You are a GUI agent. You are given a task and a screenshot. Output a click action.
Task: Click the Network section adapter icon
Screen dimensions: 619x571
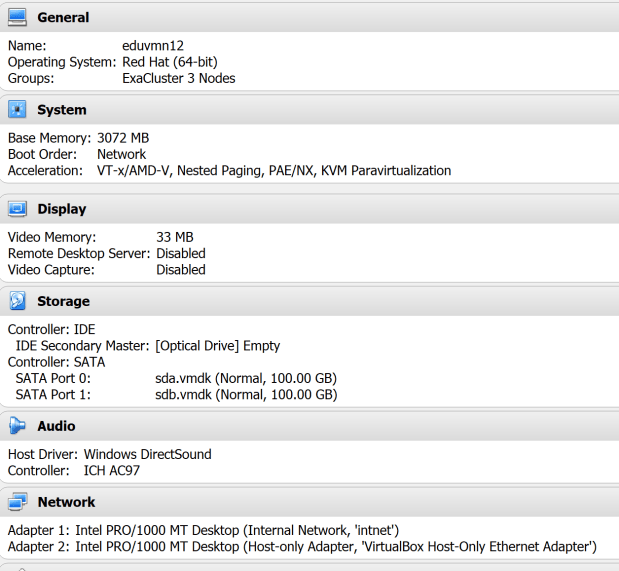click(17, 502)
